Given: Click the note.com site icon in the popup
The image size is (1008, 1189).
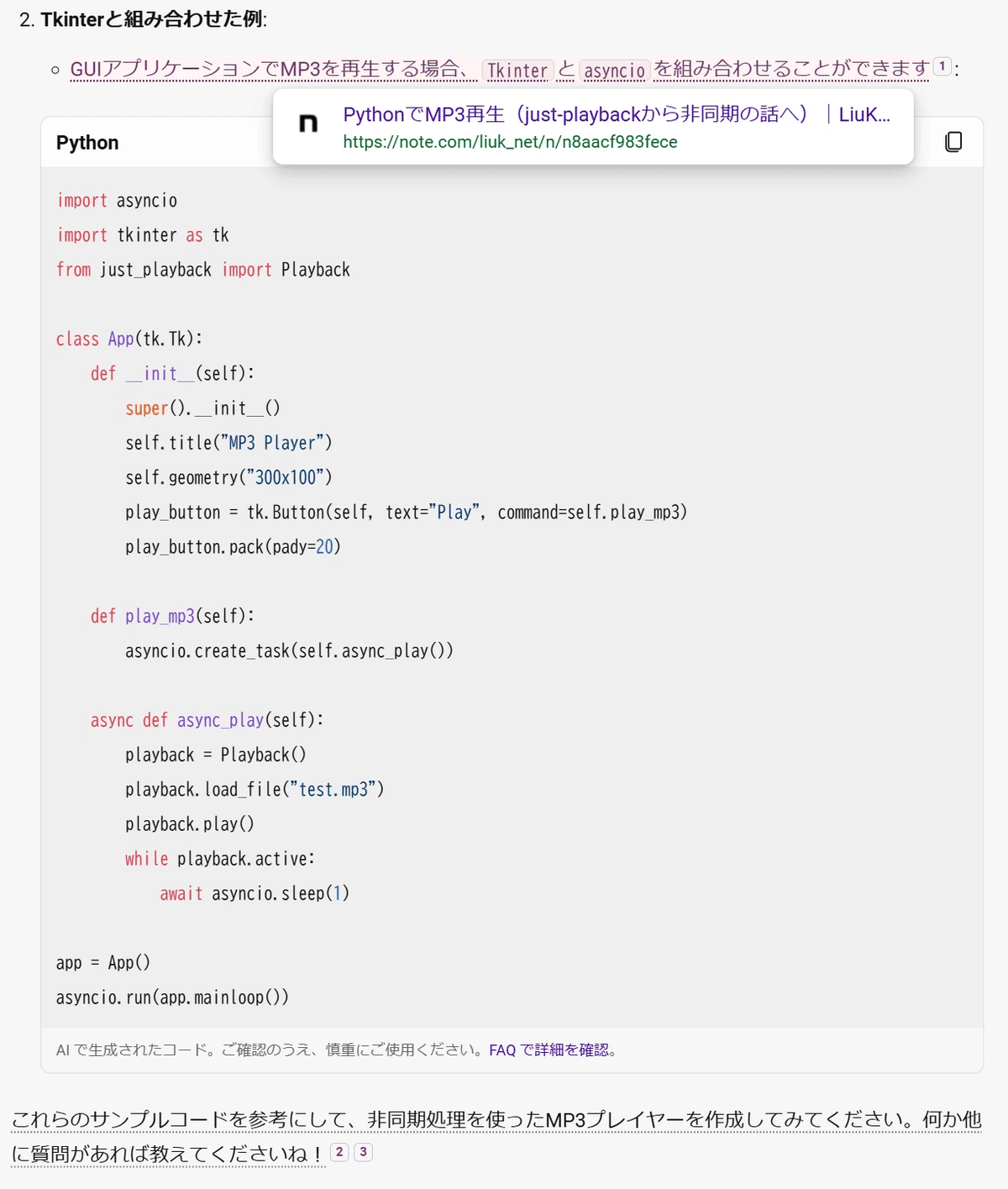Looking at the screenshot, I should click(x=307, y=123).
